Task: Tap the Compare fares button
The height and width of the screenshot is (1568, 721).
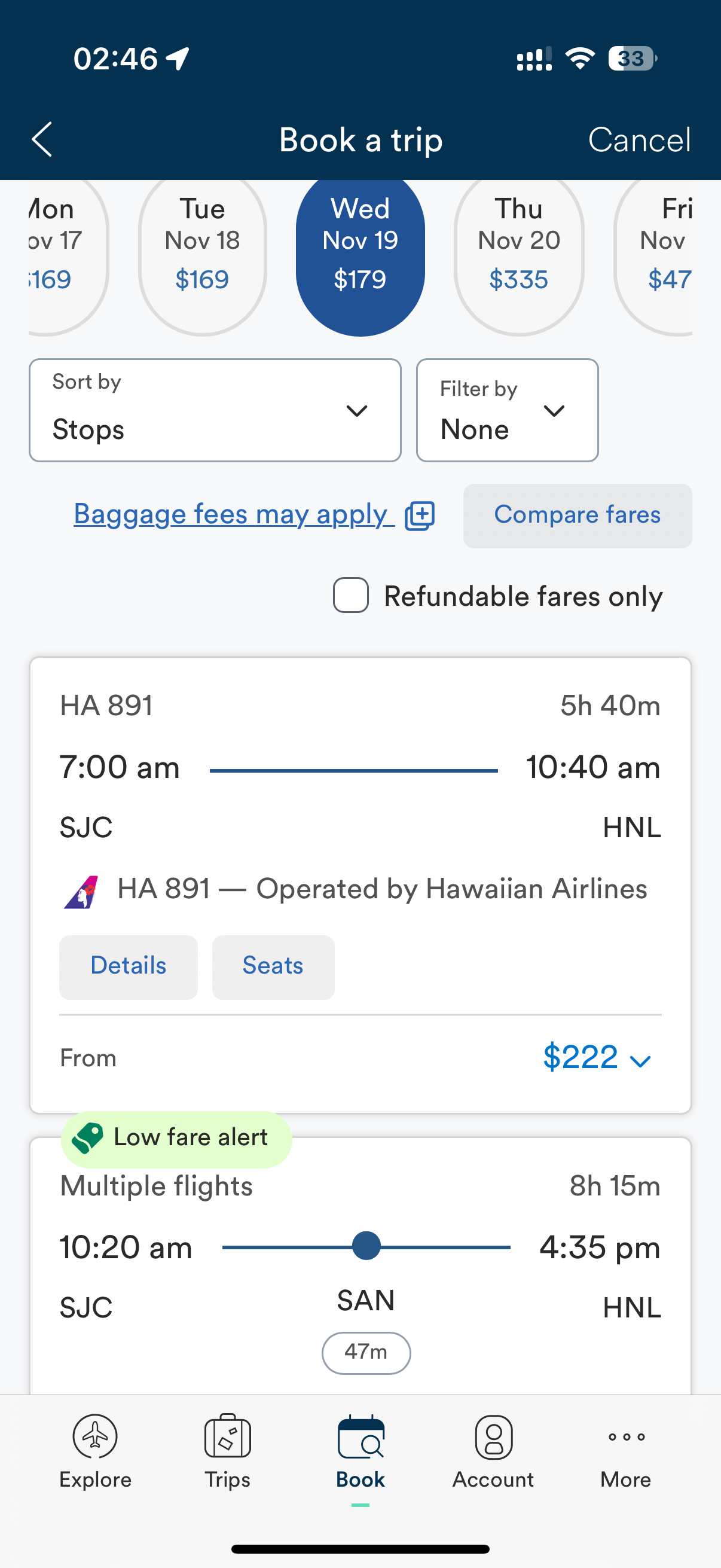Action: pos(577,515)
